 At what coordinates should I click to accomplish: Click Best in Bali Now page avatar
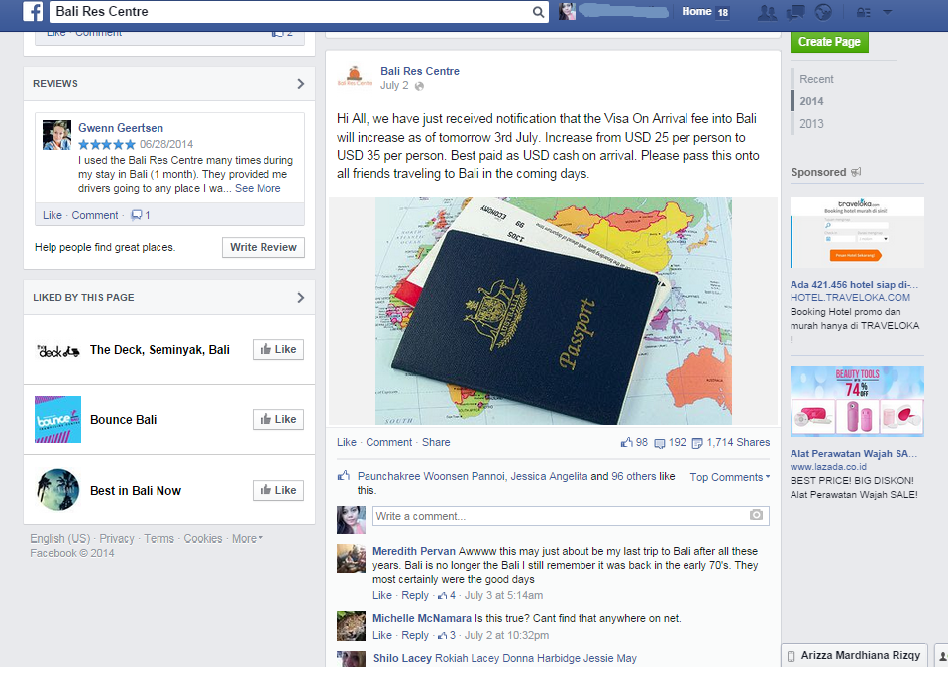point(58,490)
